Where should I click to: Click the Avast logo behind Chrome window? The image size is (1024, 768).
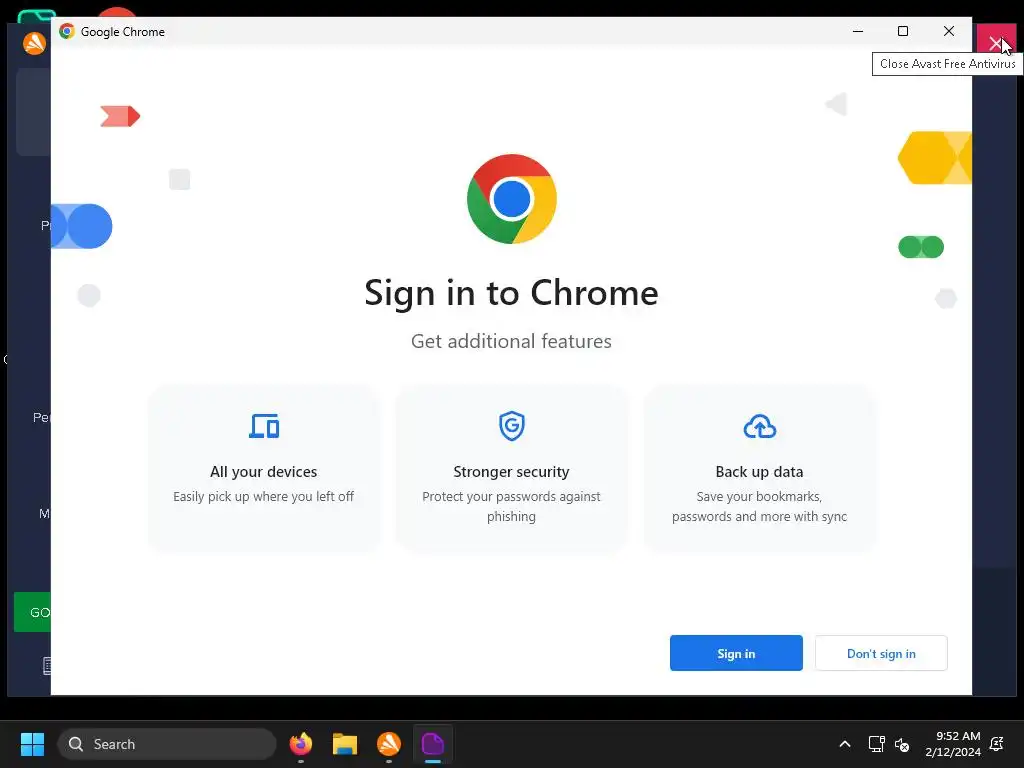coord(34,44)
